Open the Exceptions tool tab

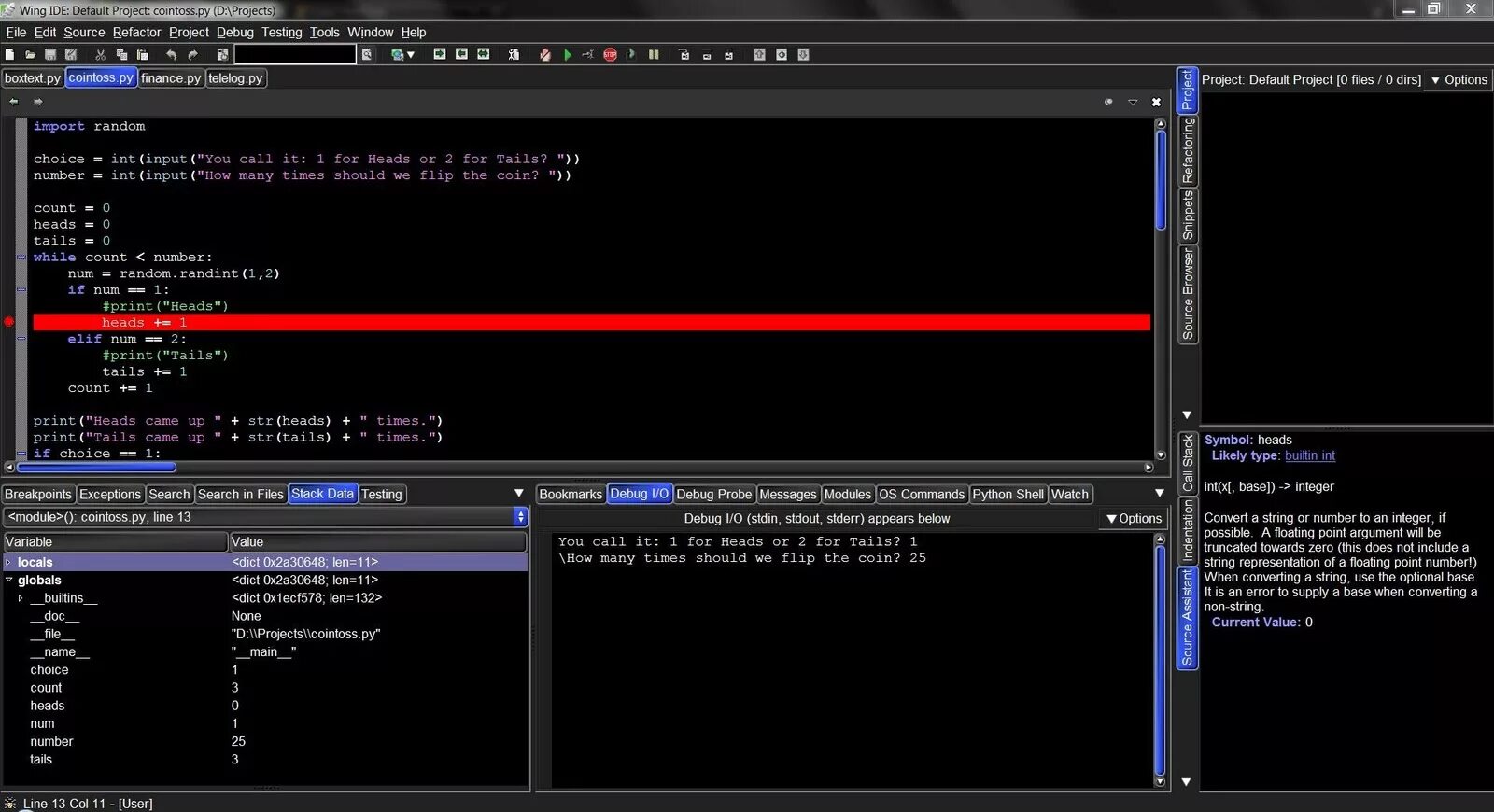pyautogui.click(x=109, y=494)
